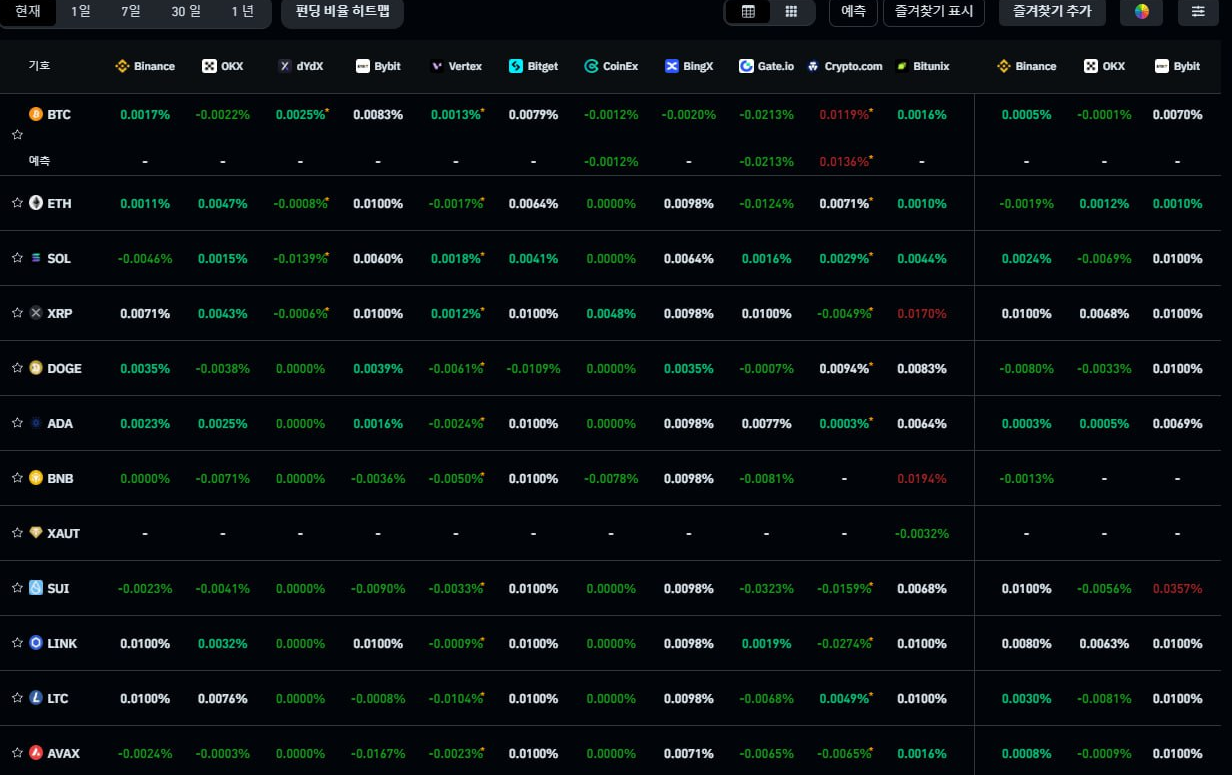
Task: Click the SUI coin icon
Action: [36, 588]
